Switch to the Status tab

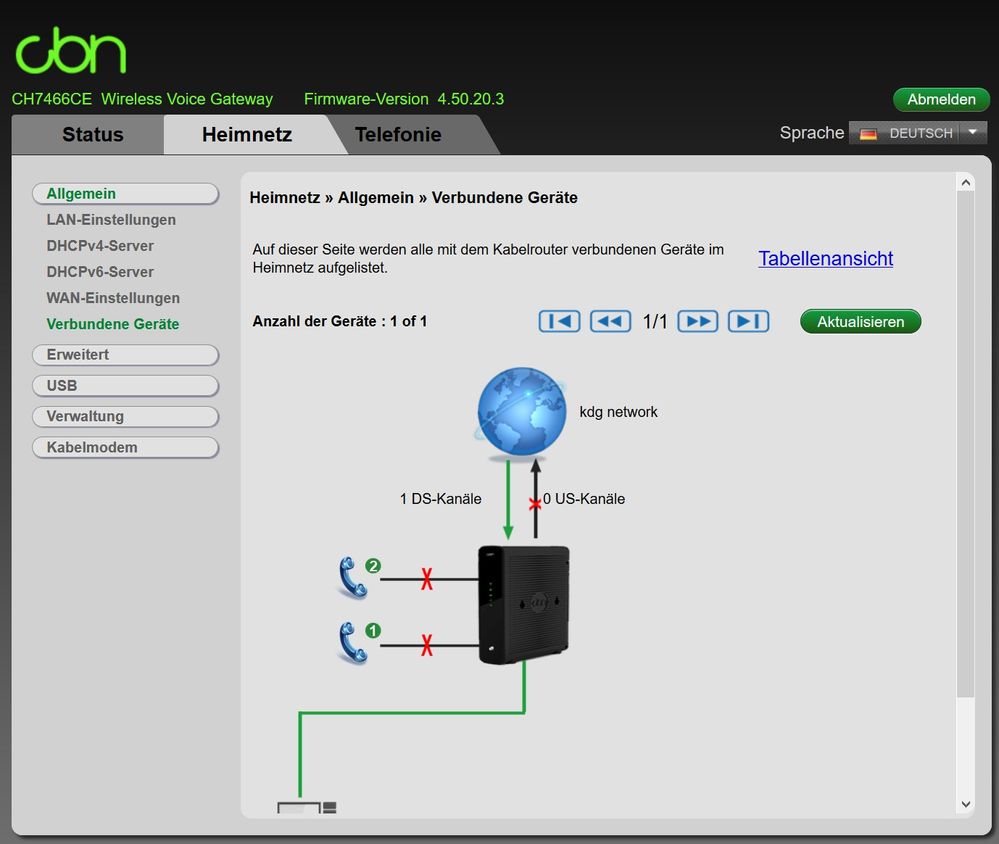tap(92, 134)
